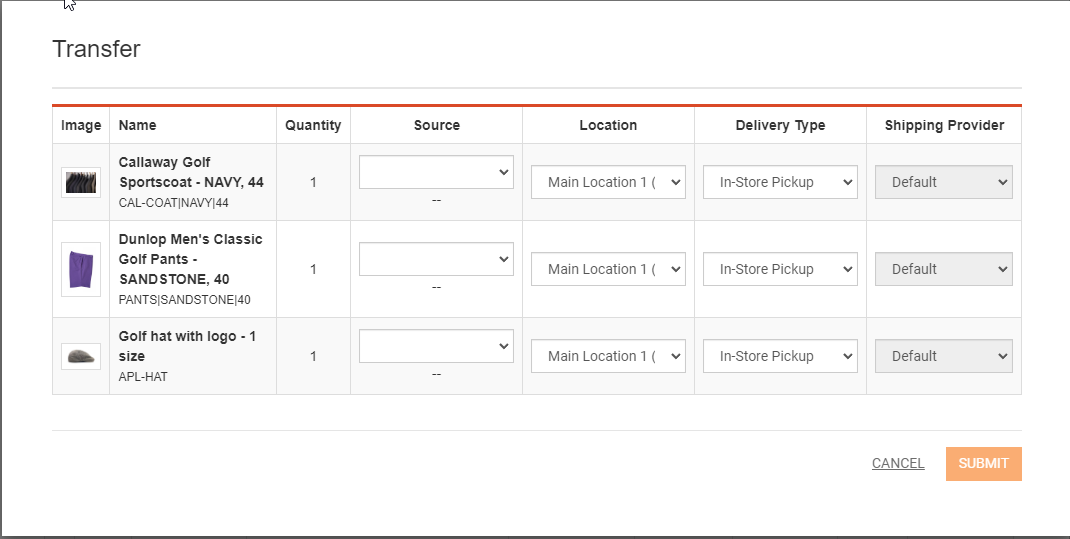The height and width of the screenshot is (539, 1070).
Task: Open Delivery Type dropdown for Callaway Sportscoat
Action: point(780,182)
